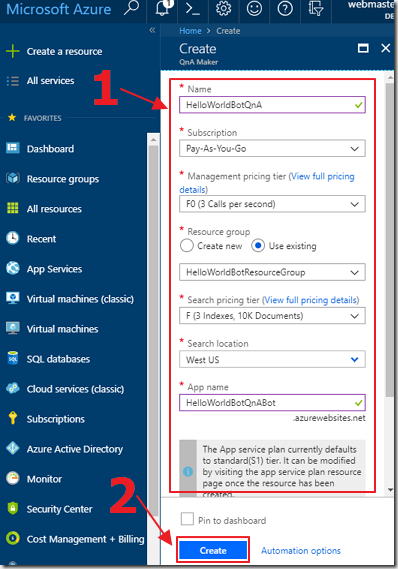Open the Subscription Pay-As-You-Go dropdown

point(272,148)
